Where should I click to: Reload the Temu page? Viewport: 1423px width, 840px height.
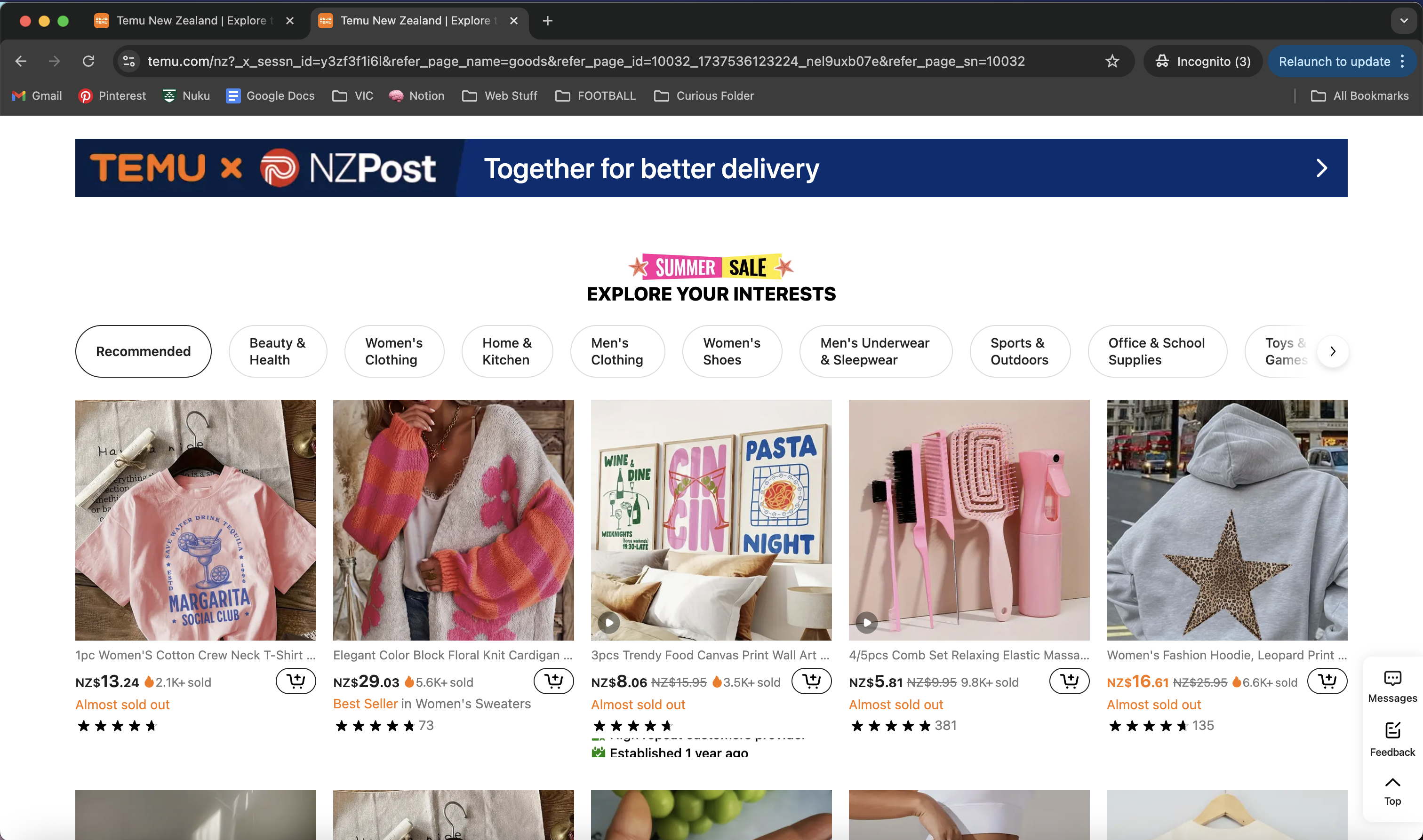(88, 61)
